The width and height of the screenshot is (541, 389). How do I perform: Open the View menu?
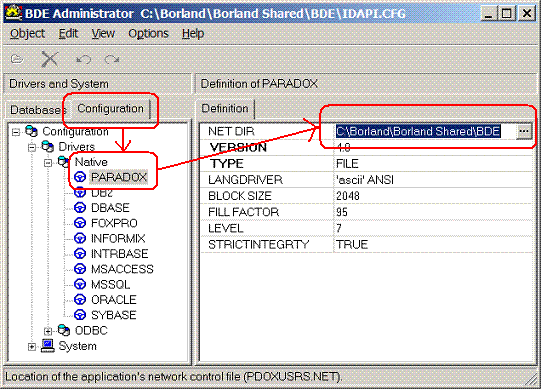pos(103,33)
